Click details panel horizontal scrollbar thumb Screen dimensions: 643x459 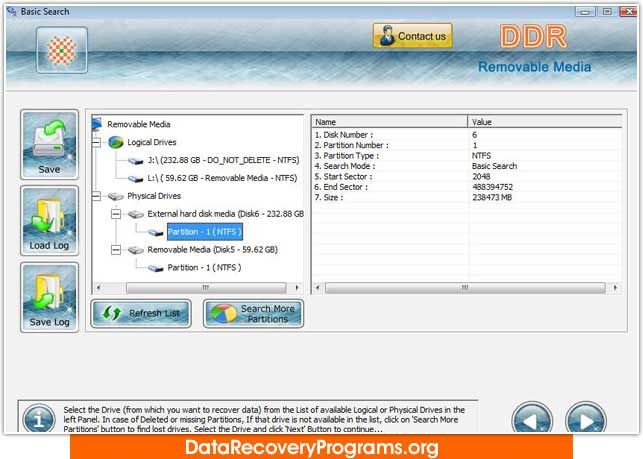[465, 288]
